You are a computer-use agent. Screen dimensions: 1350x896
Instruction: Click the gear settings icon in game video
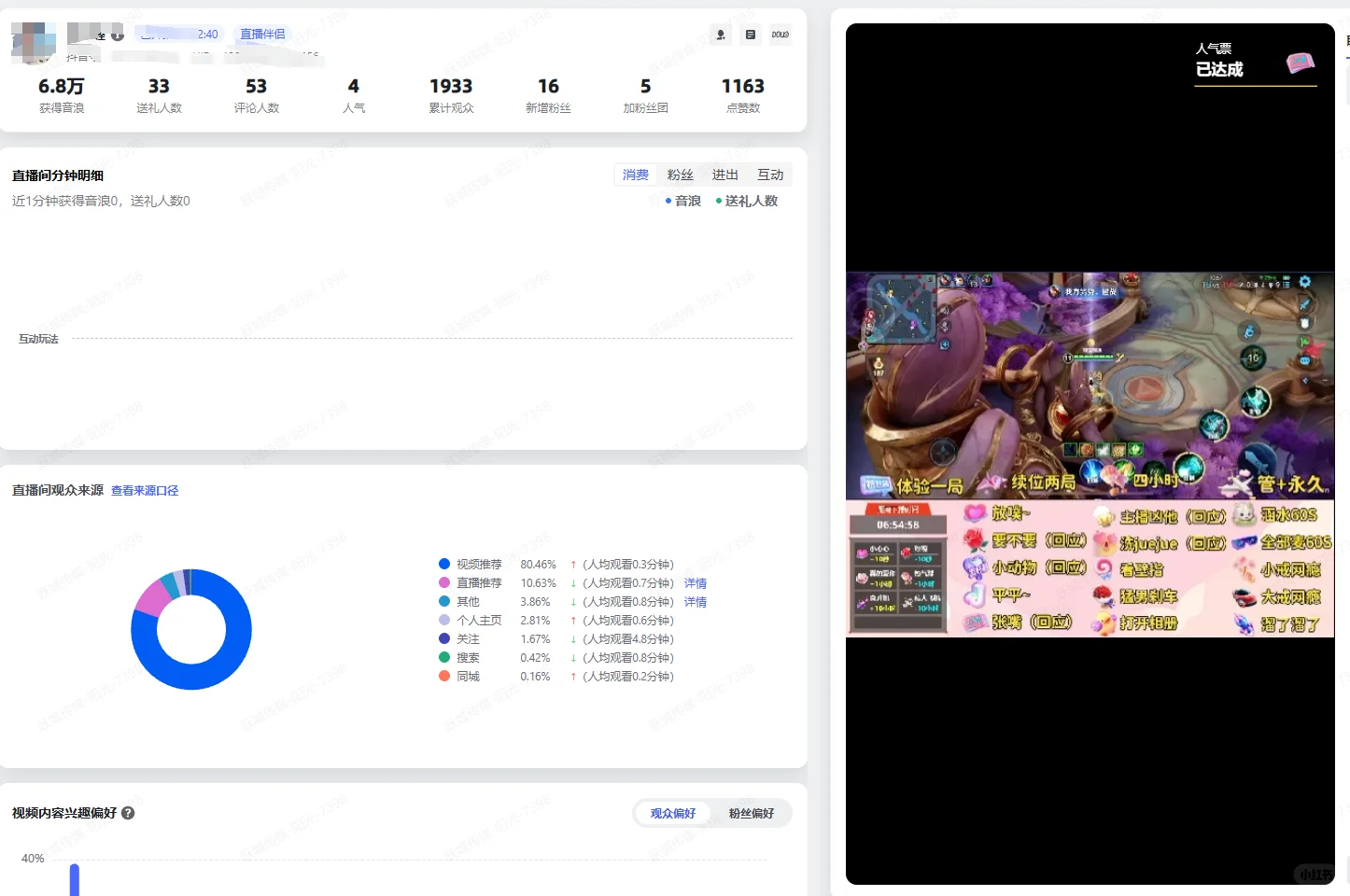1305,282
